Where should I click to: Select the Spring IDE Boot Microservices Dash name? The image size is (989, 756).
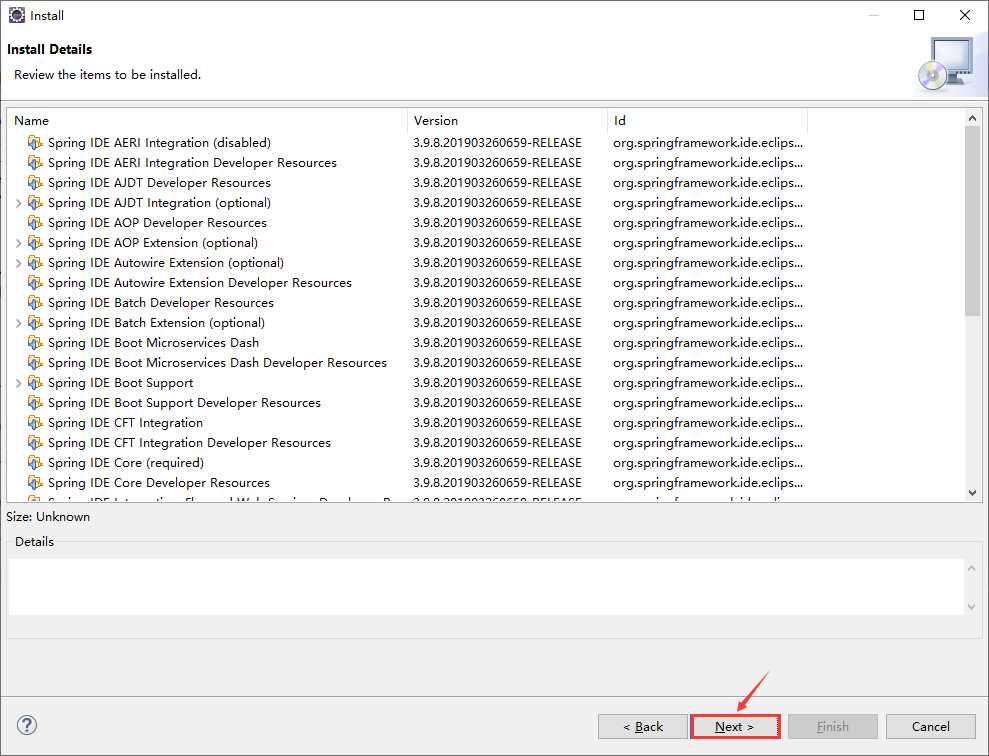point(153,343)
